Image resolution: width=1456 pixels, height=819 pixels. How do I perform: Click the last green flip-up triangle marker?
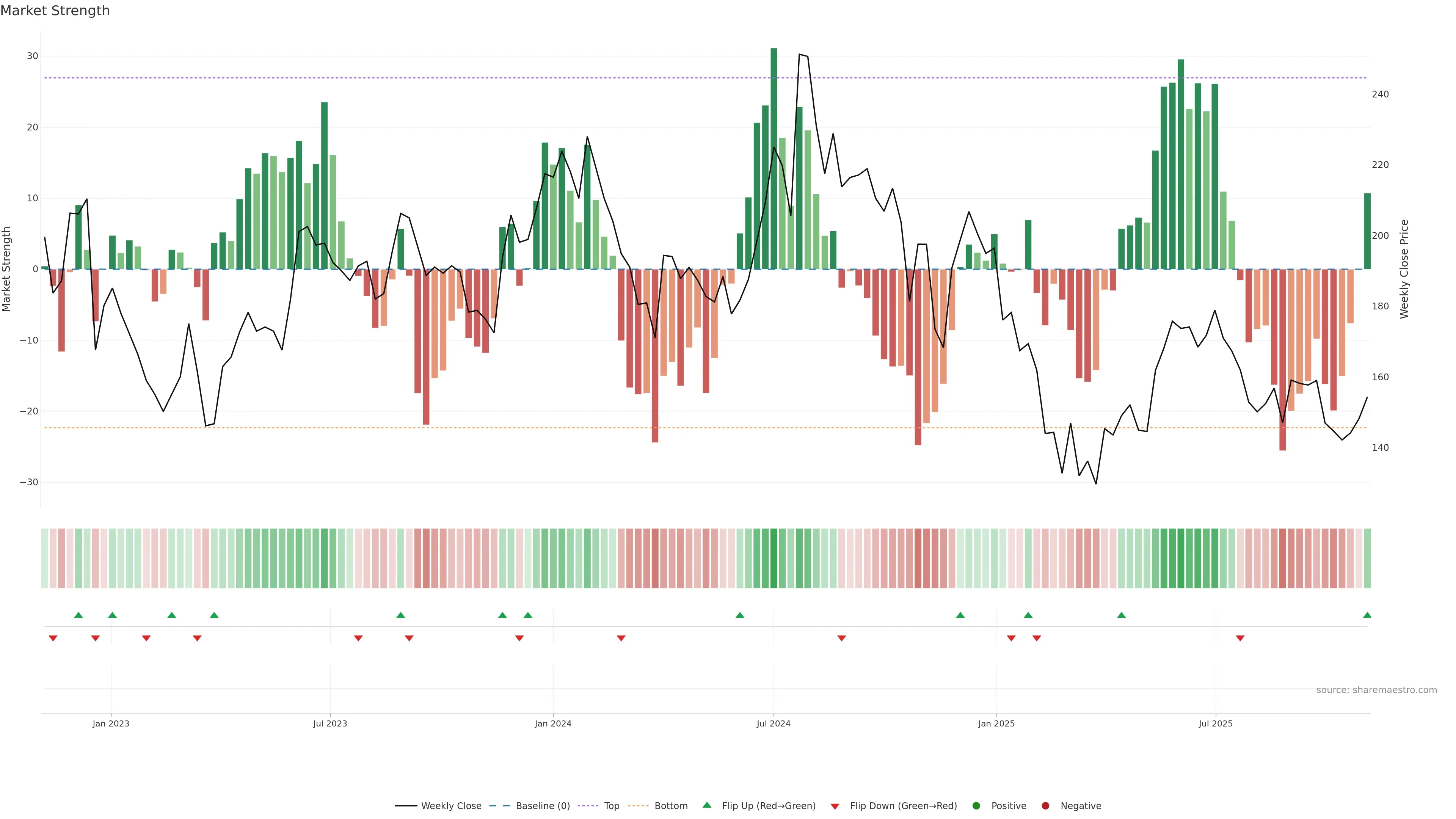[x=1367, y=615]
